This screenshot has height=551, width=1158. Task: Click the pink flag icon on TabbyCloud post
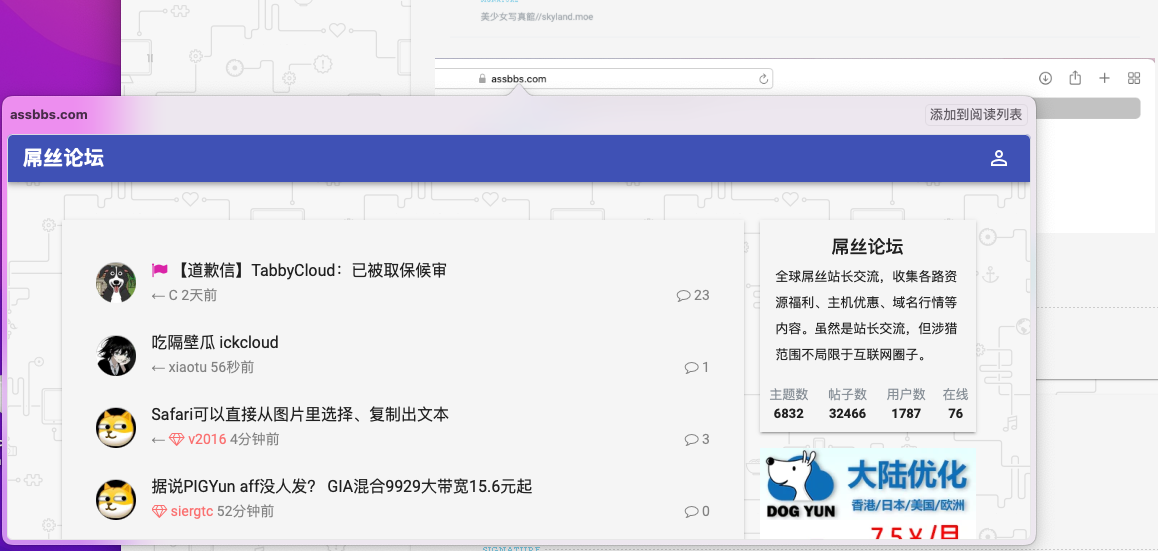click(x=159, y=270)
